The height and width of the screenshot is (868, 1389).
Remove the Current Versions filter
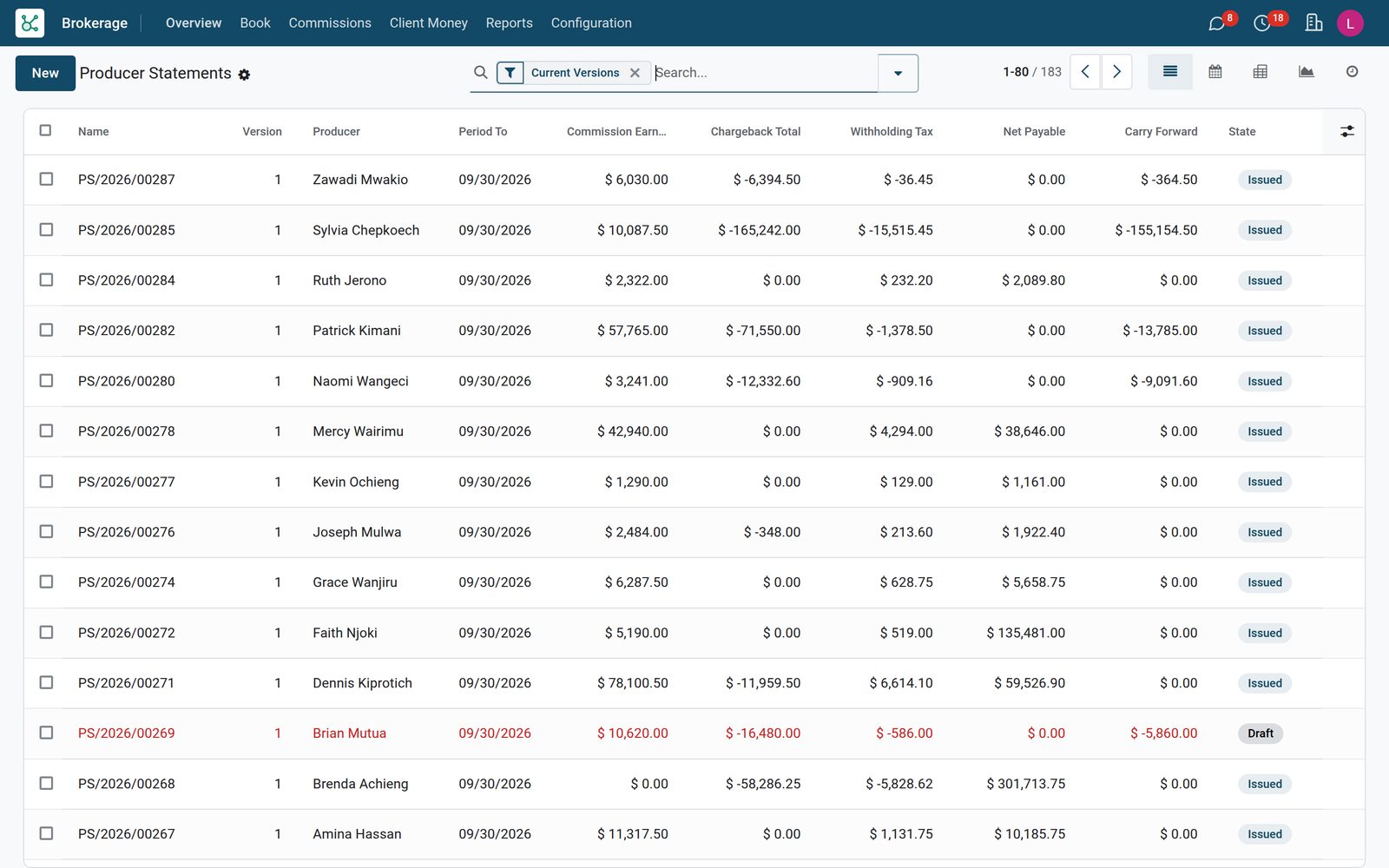tap(635, 73)
